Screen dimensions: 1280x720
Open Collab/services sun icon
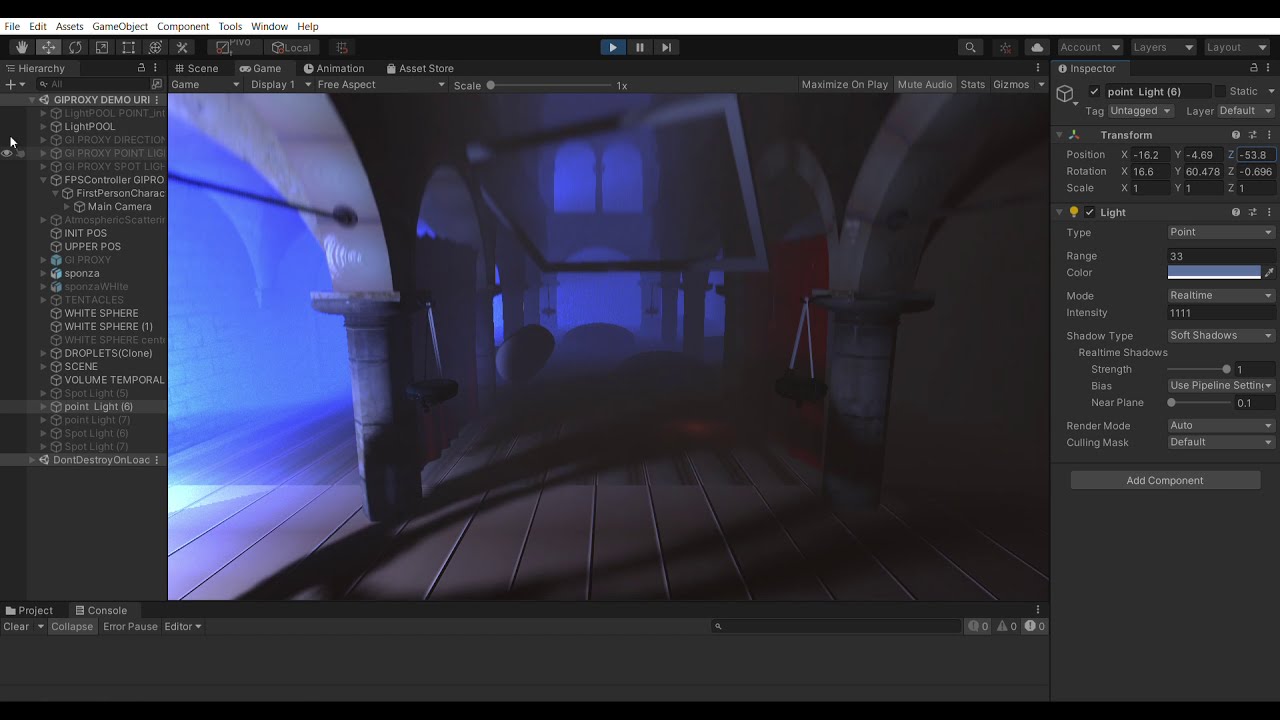pyautogui.click(x=1006, y=47)
